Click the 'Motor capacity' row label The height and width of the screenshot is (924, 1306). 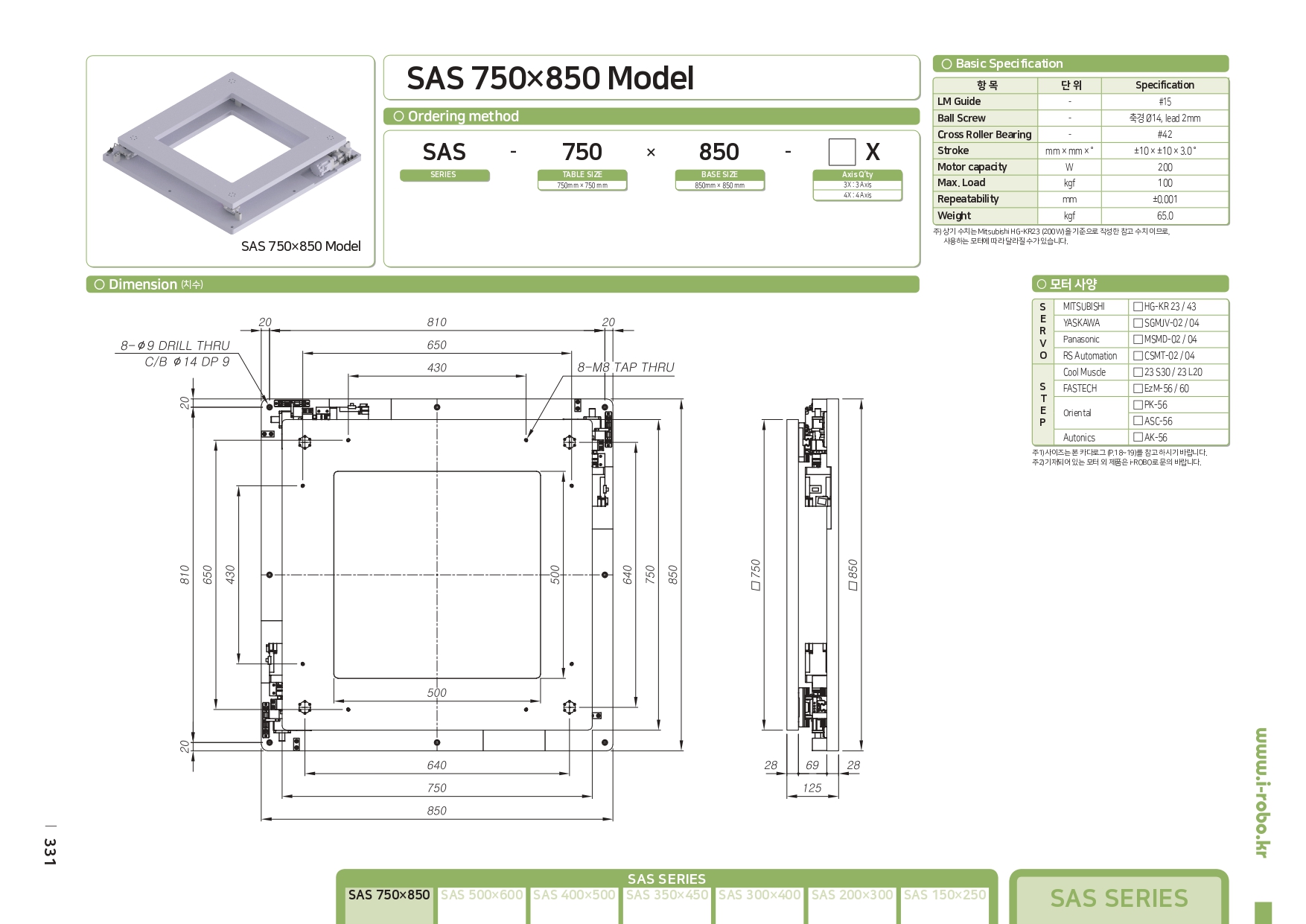[972, 167]
